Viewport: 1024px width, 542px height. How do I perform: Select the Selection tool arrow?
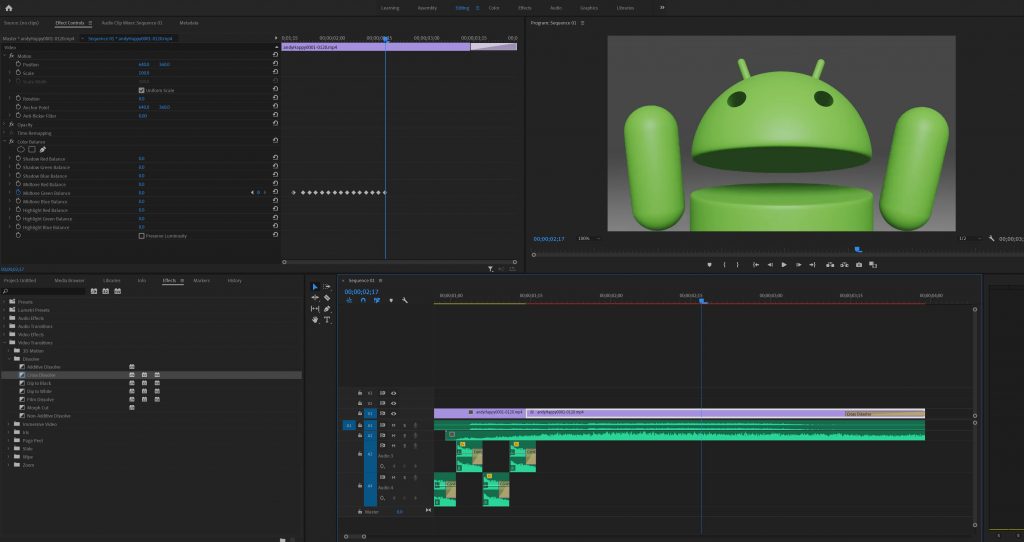[315, 287]
